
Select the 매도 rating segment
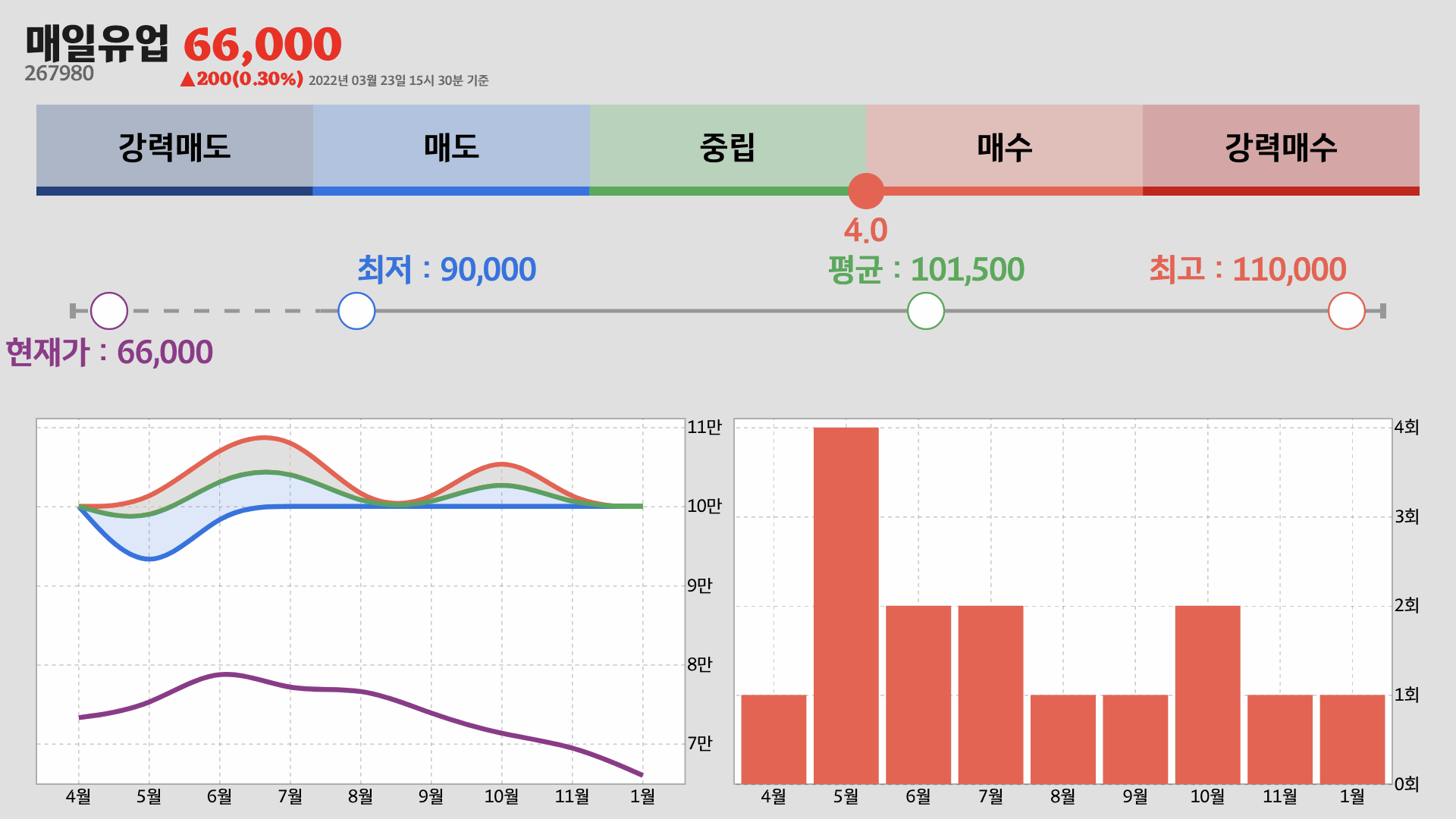pyautogui.click(x=451, y=149)
